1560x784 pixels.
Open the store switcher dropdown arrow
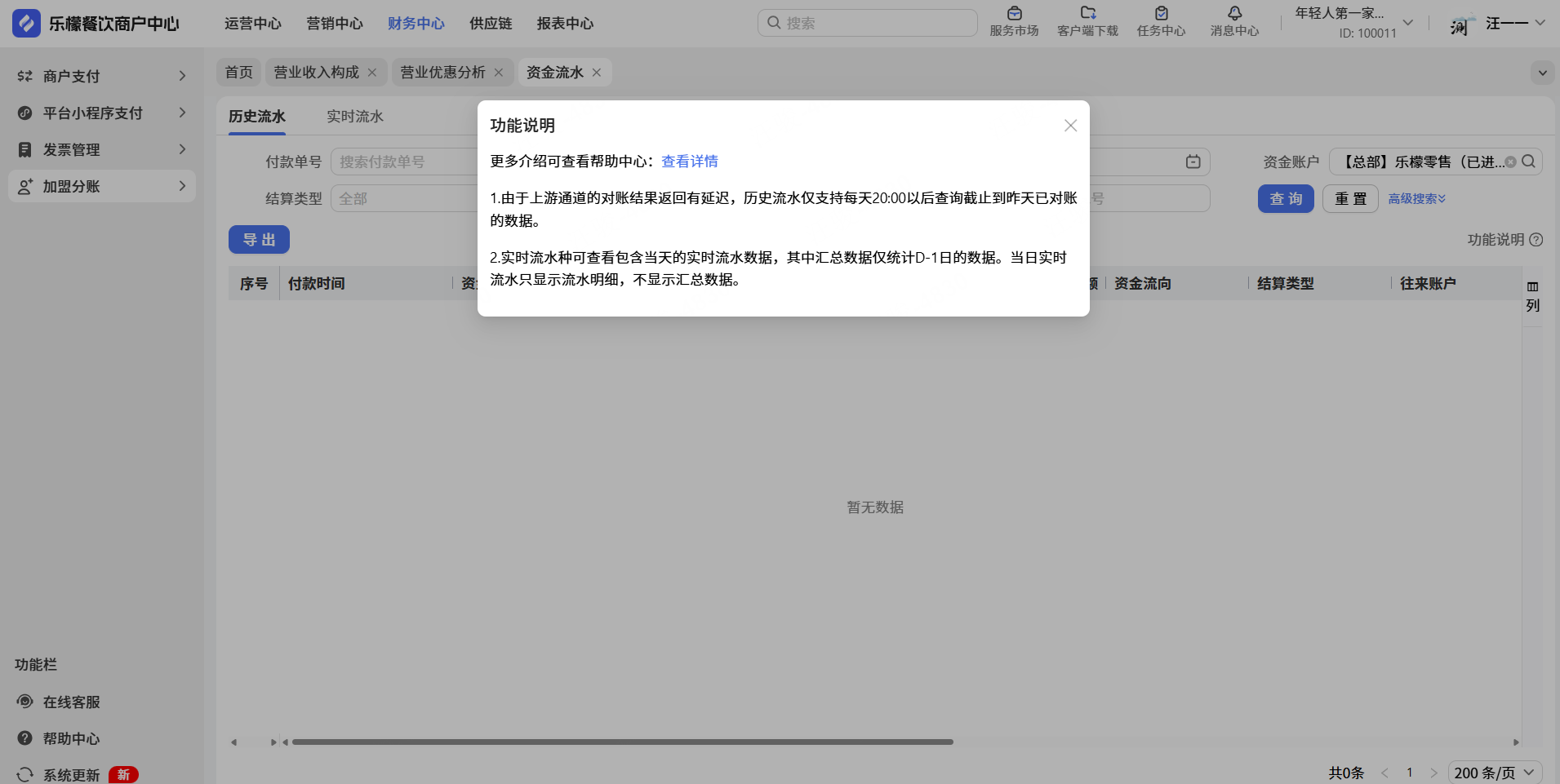tap(1408, 23)
